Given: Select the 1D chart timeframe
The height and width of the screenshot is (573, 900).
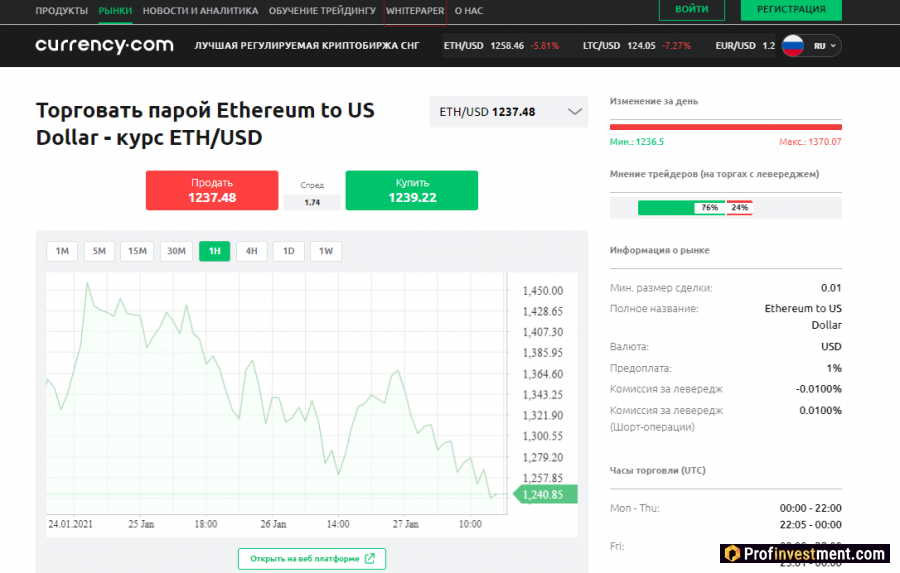Looking at the screenshot, I should pos(289,251).
